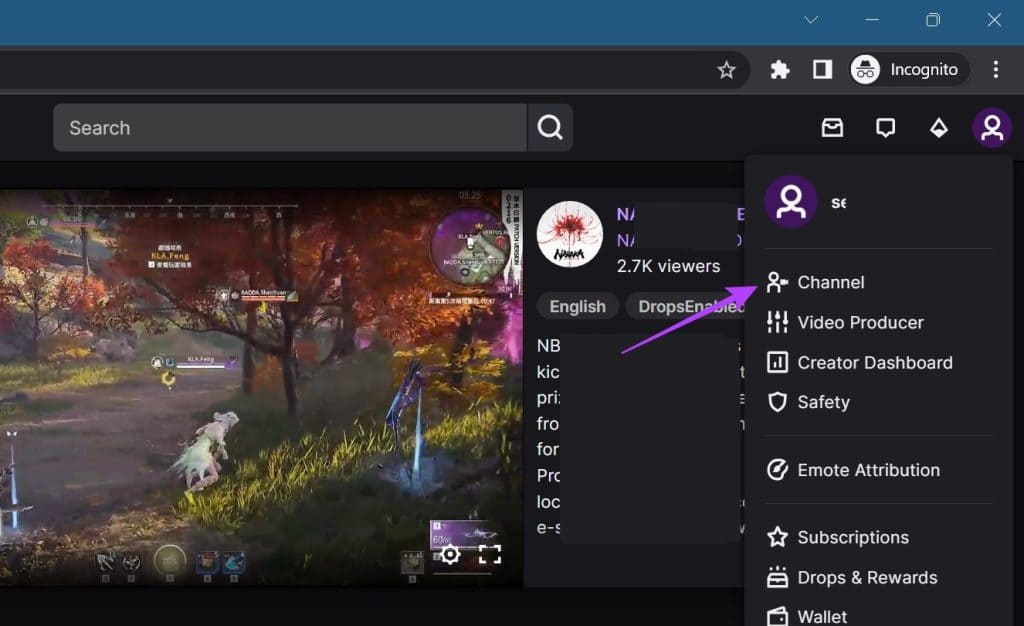Open Creator Dashboard menu entry
This screenshot has width=1024, height=626.
(x=873, y=362)
